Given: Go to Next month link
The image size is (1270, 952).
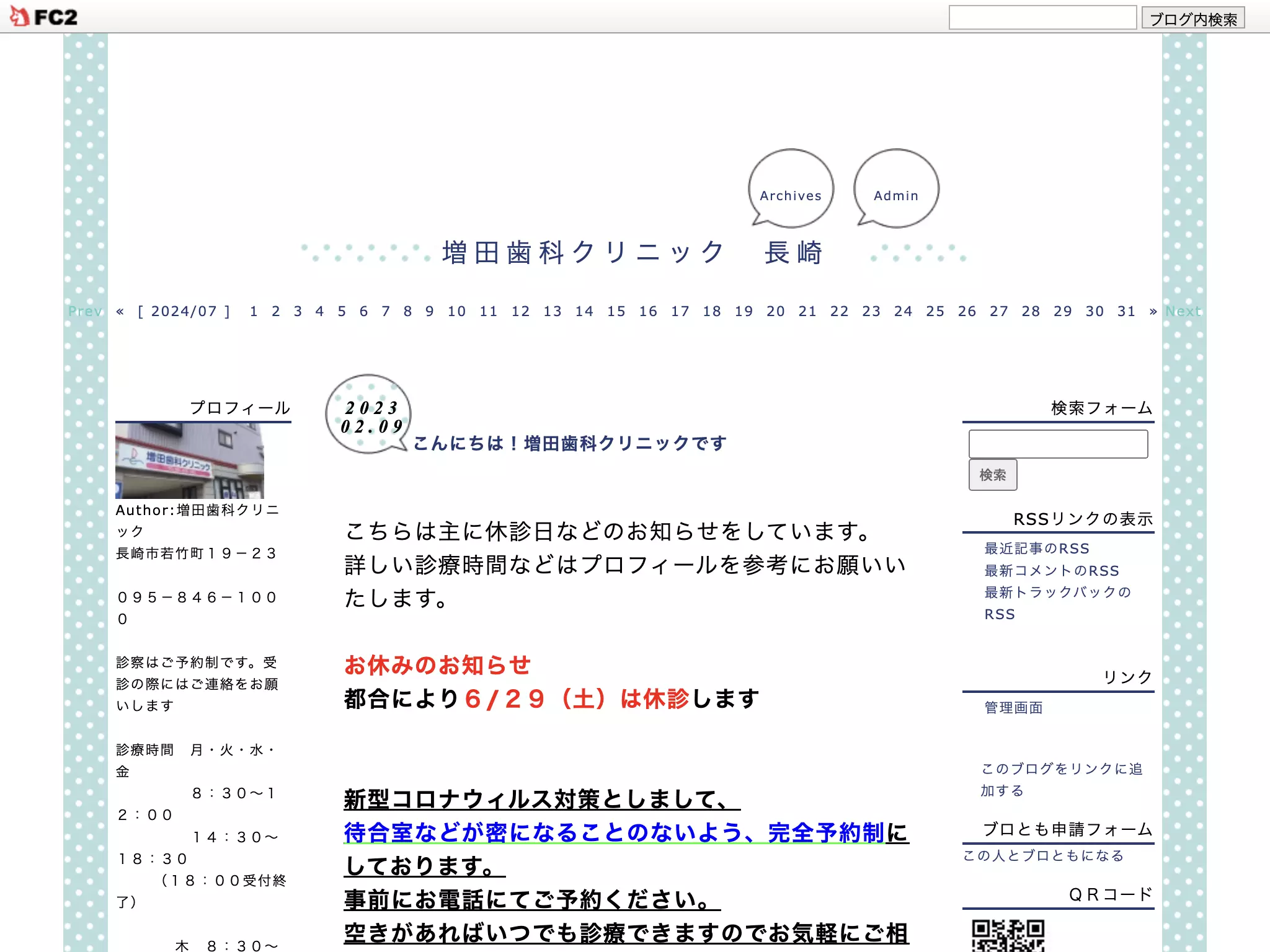Looking at the screenshot, I should click(x=1183, y=311).
